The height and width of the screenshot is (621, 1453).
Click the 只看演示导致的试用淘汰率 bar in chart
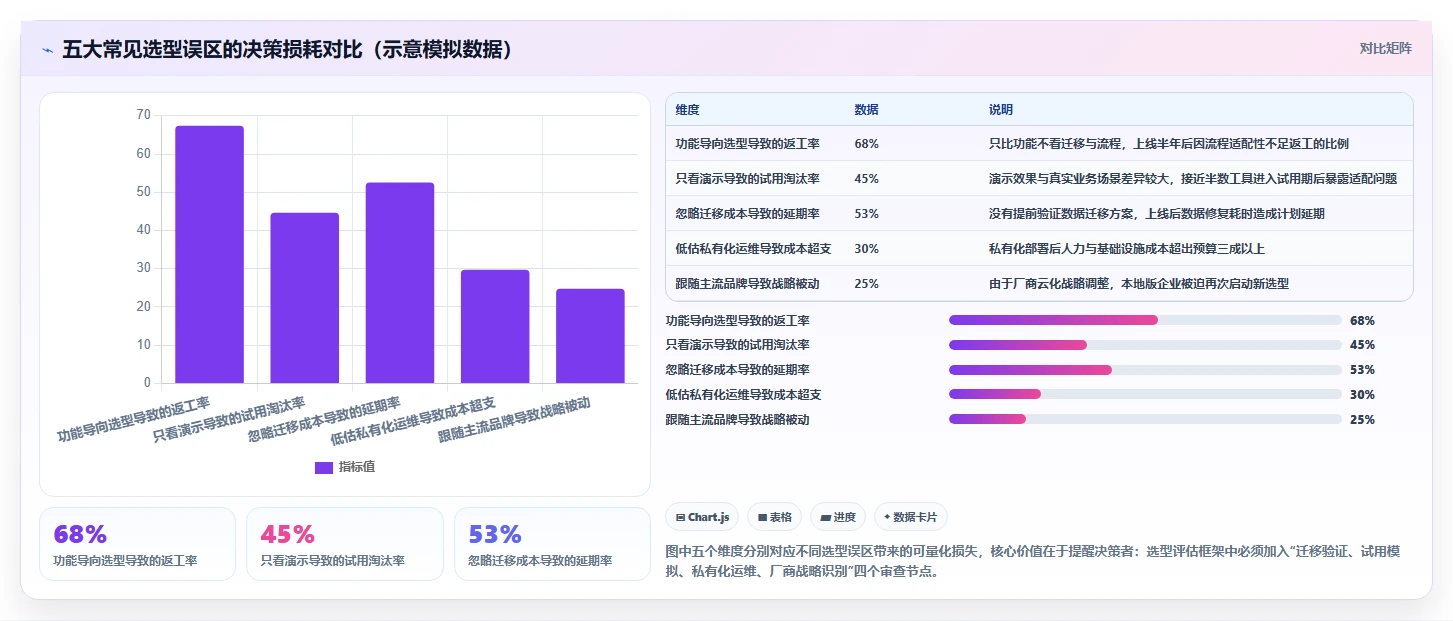(x=304, y=298)
